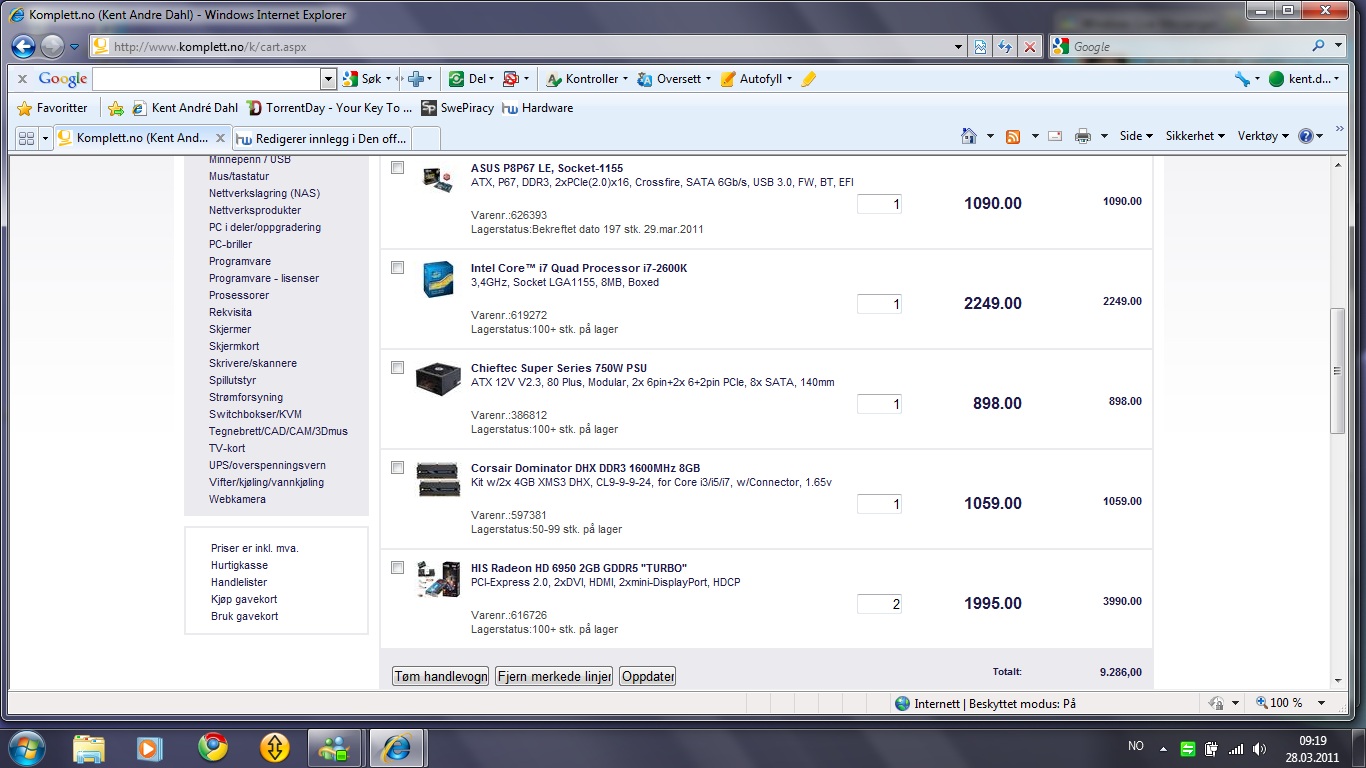Open Favoritter star button
This screenshot has height=768, width=1366.
click(x=53, y=108)
